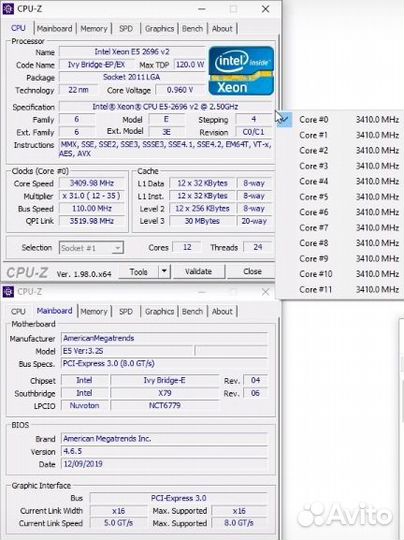
Task: Click the Specification field with E5-2696 v2 @ 2.50GHz
Action: pyautogui.click(x=166, y=107)
